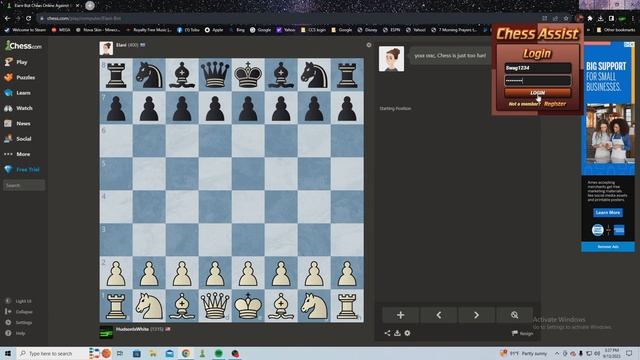Open Disney bookmark
640x360 pixels.
pyautogui.click(x=367, y=30)
